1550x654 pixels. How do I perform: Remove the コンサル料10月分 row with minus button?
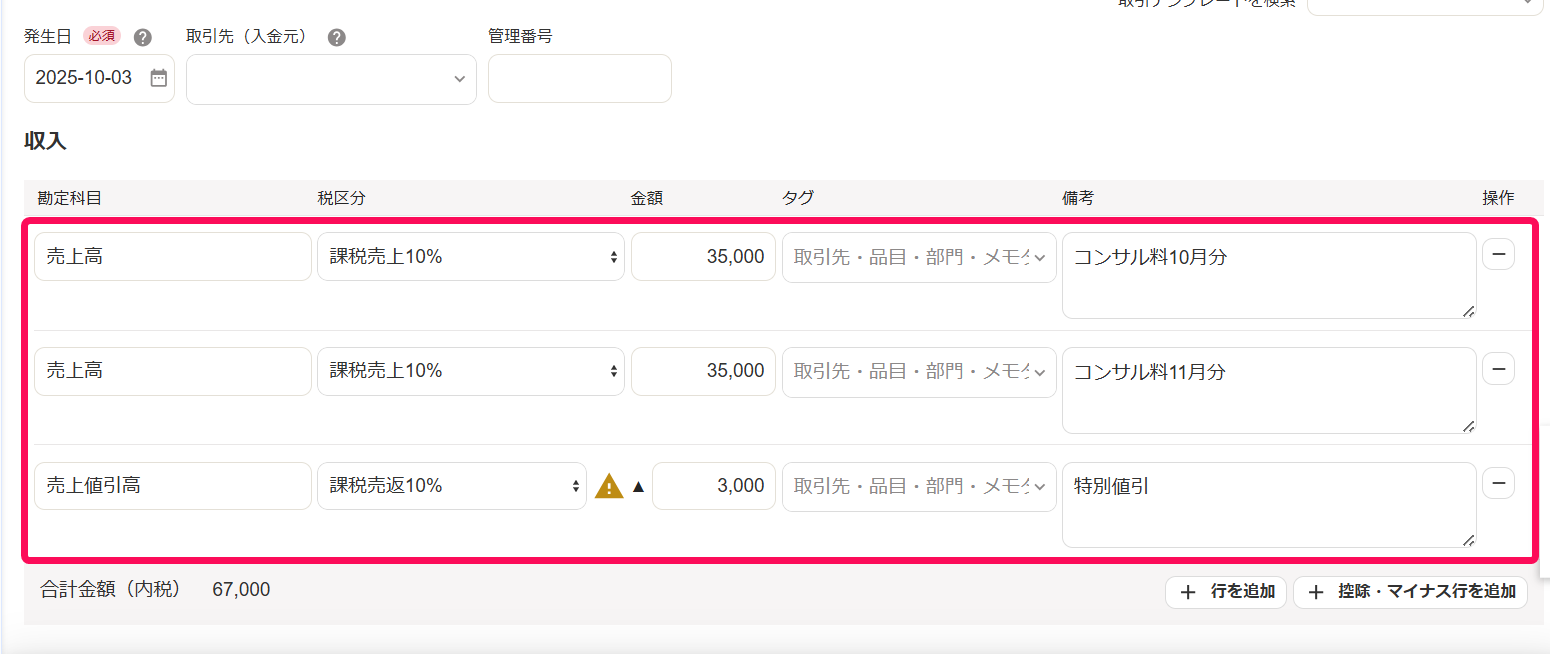1498,255
